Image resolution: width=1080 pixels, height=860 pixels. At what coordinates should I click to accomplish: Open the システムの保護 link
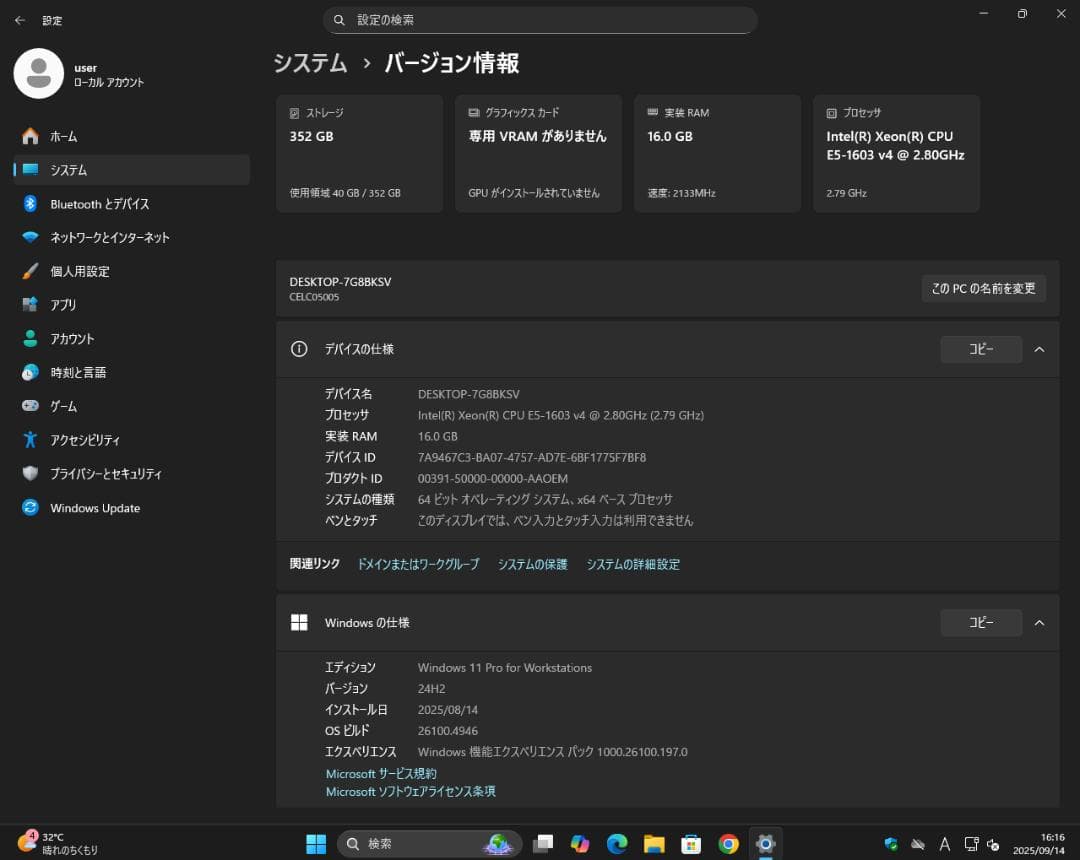pyautogui.click(x=531, y=564)
